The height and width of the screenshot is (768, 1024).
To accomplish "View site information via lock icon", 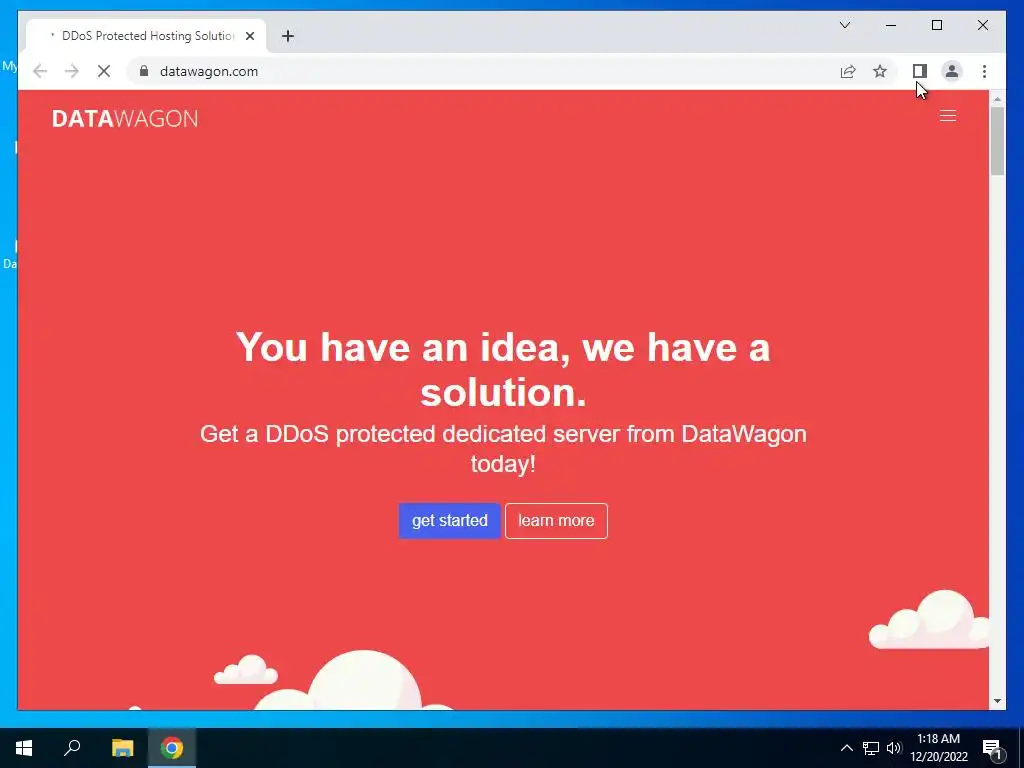I will point(144,71).
